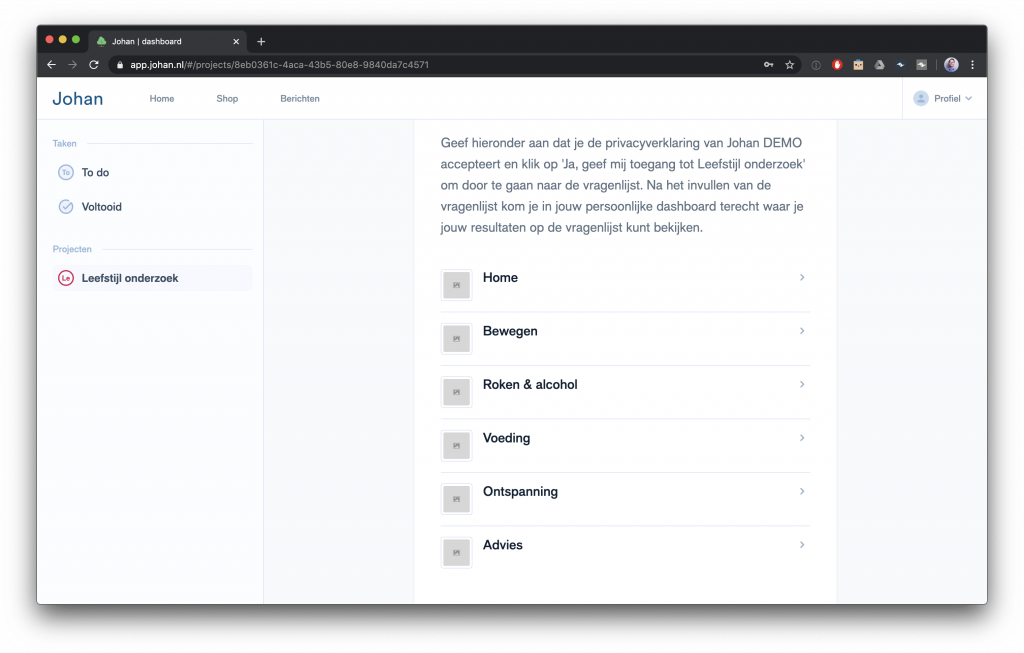Click the Bewegen row placeholder image
The image size is (1024, 653).
(x=456, y=339)
